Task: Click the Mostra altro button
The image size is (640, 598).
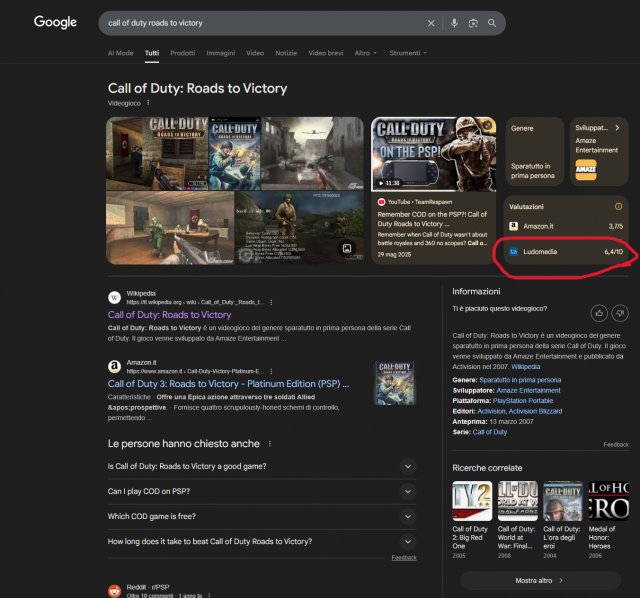Action: click(540, 580)
